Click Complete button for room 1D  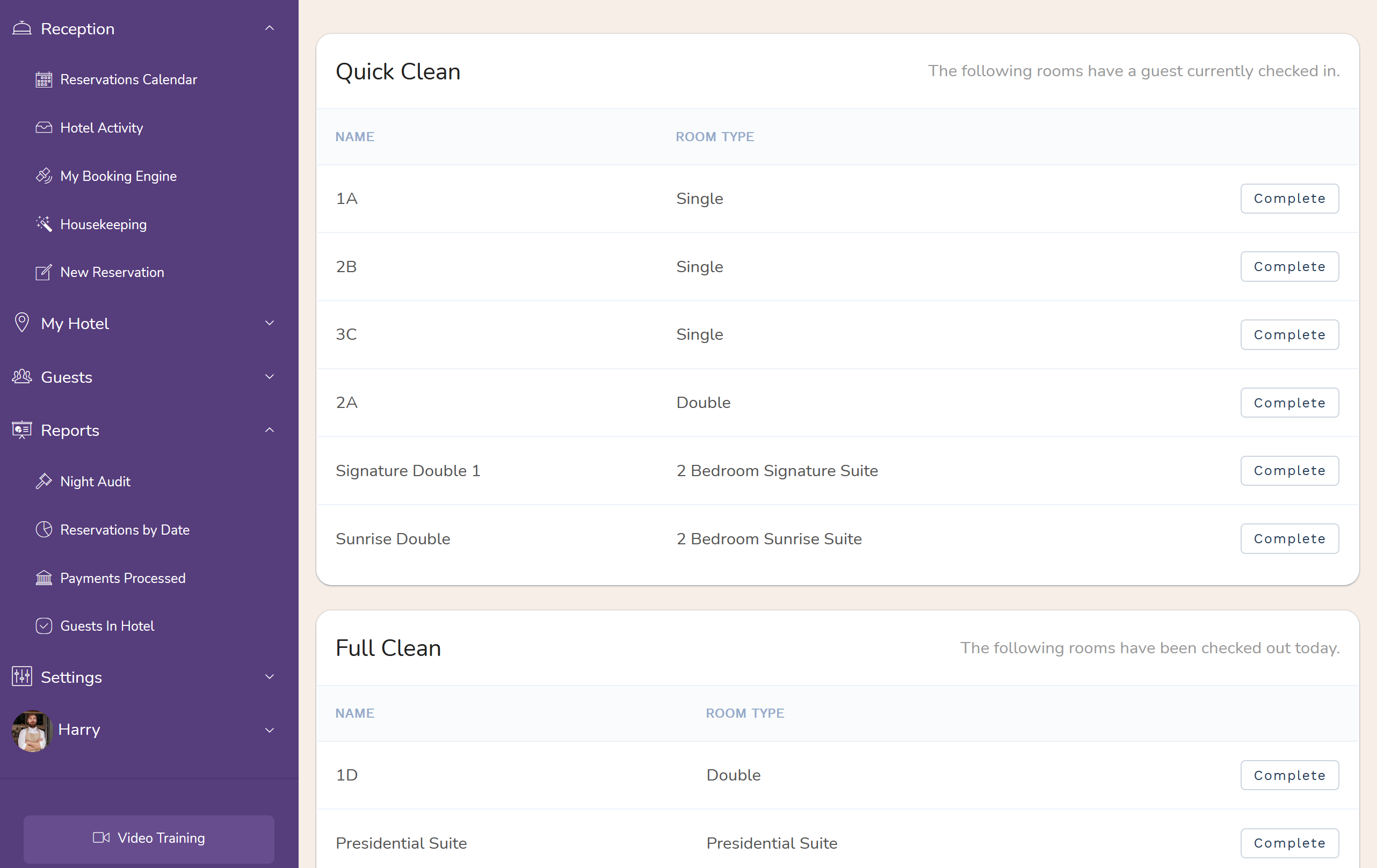(x=1289, y=774)
